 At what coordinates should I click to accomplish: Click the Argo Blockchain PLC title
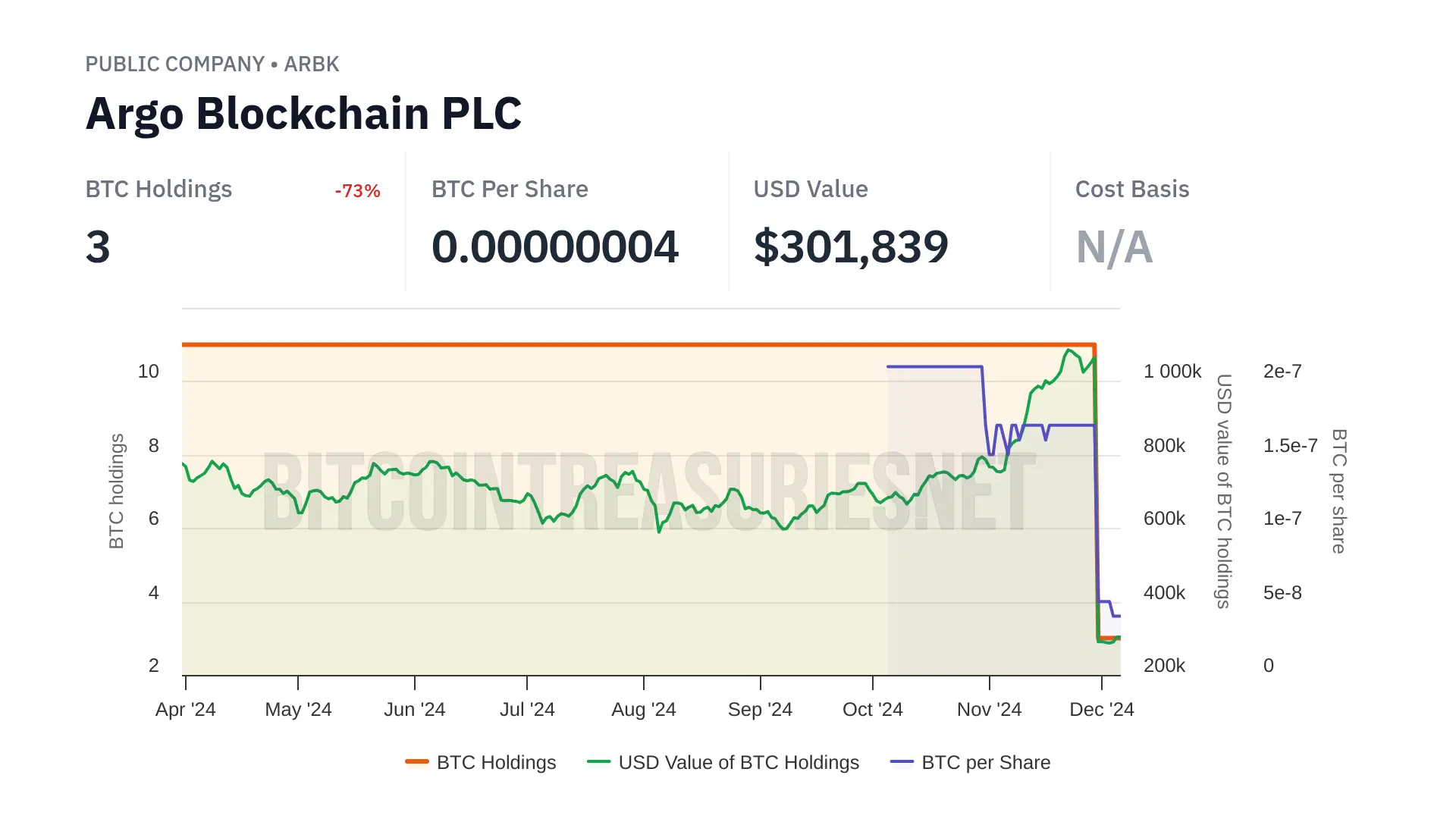click(303, 114)
